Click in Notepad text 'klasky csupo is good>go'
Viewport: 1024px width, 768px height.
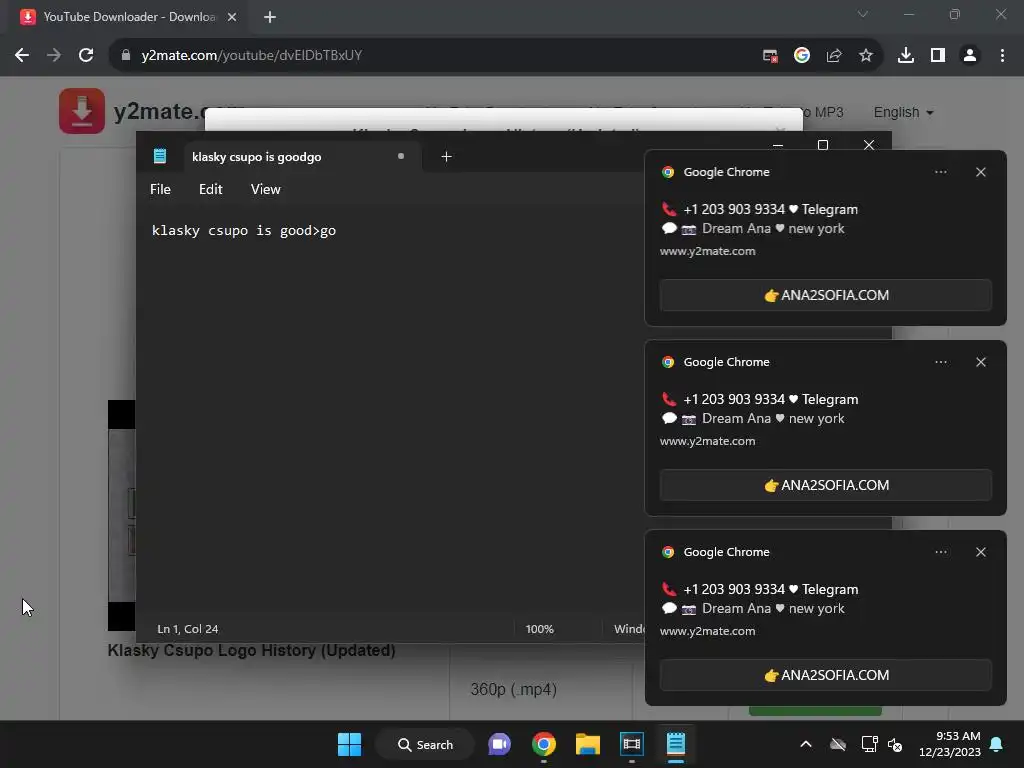[x=244, y=231]
